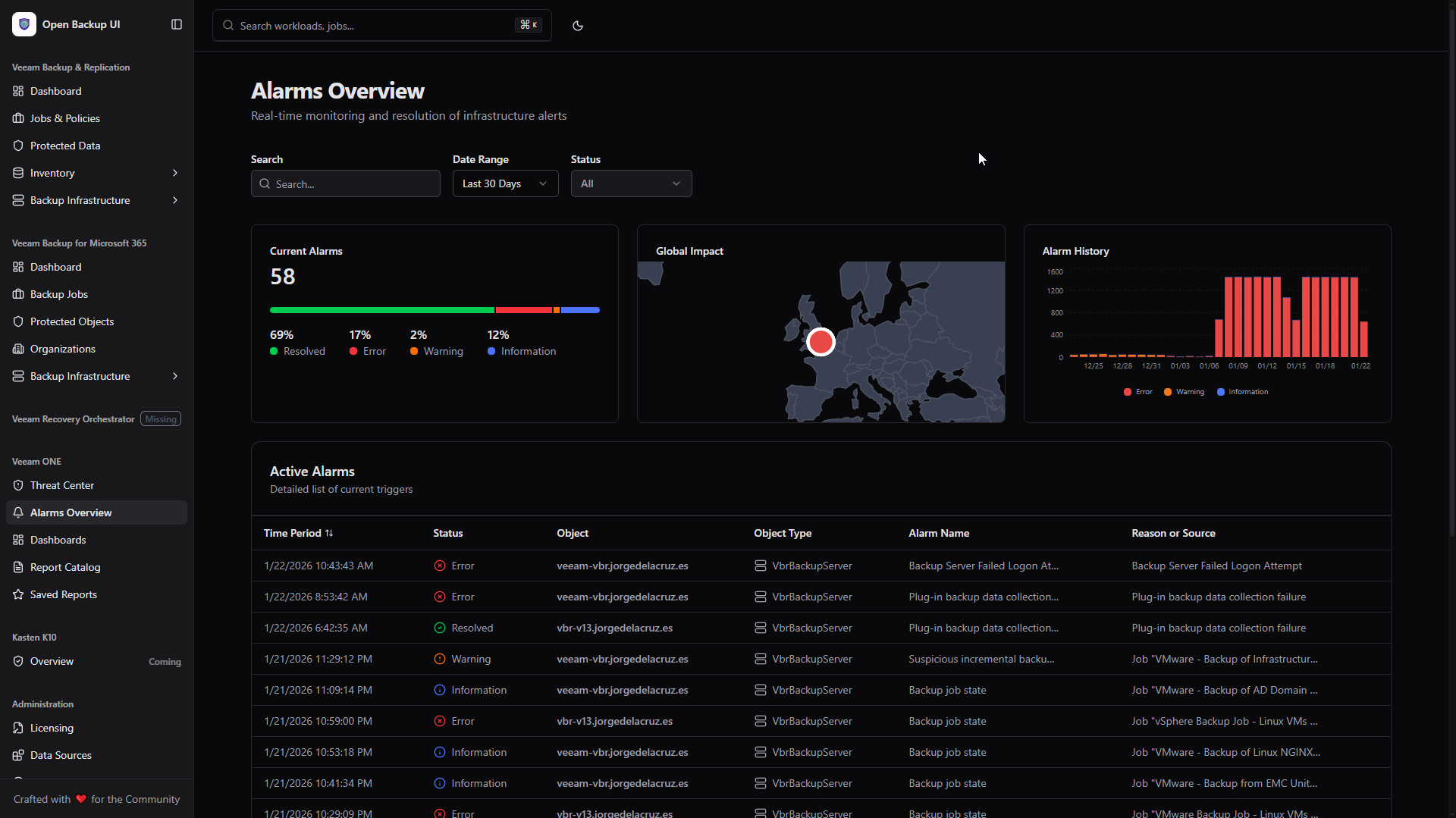Open Jobs & Policies from the sidebar
1456x818 pixels.
point(65,118)
